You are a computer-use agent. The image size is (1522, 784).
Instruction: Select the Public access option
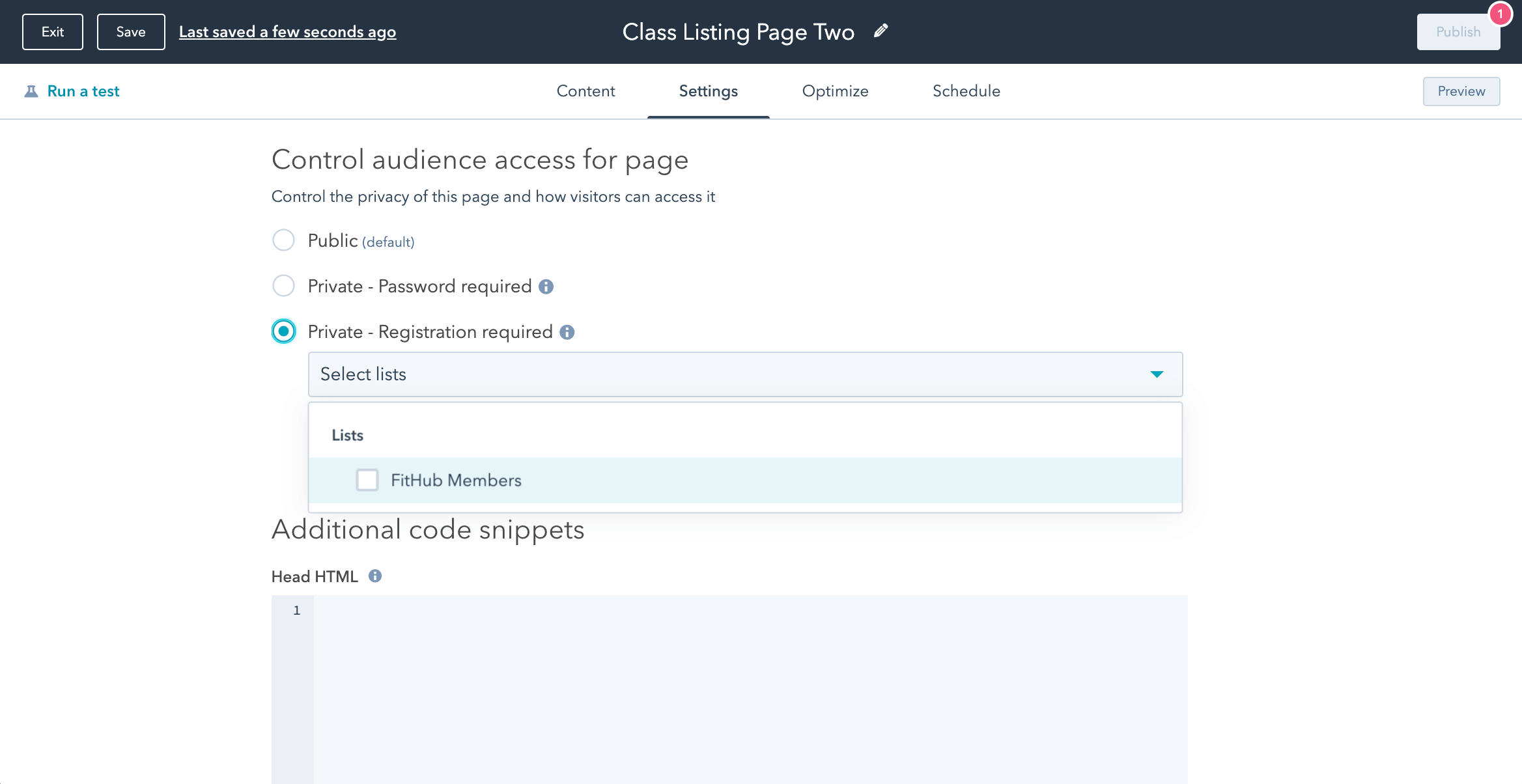[x=284, y=240]
